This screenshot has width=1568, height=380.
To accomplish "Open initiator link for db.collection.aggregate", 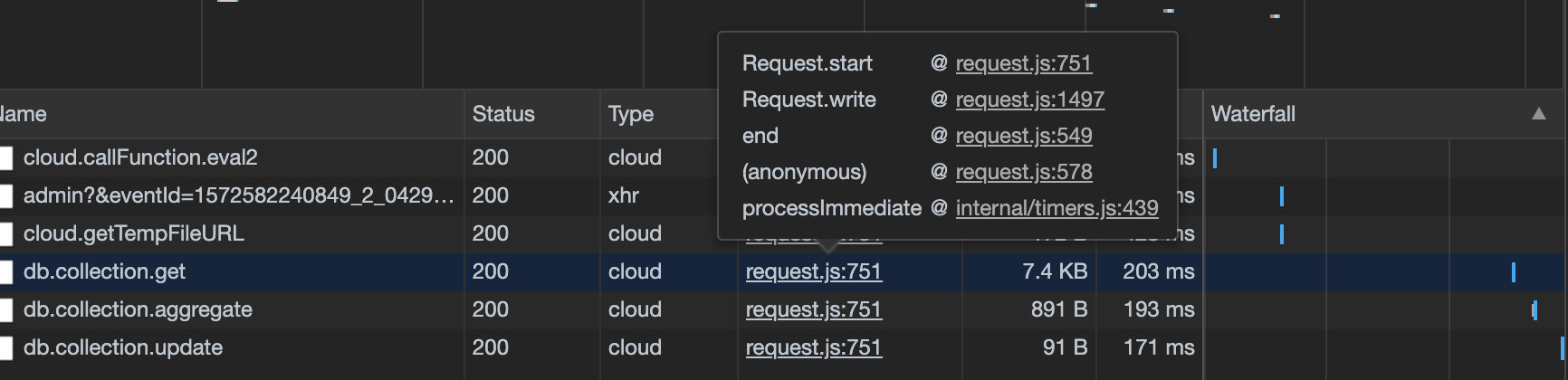I will click(x=814, y=309).
